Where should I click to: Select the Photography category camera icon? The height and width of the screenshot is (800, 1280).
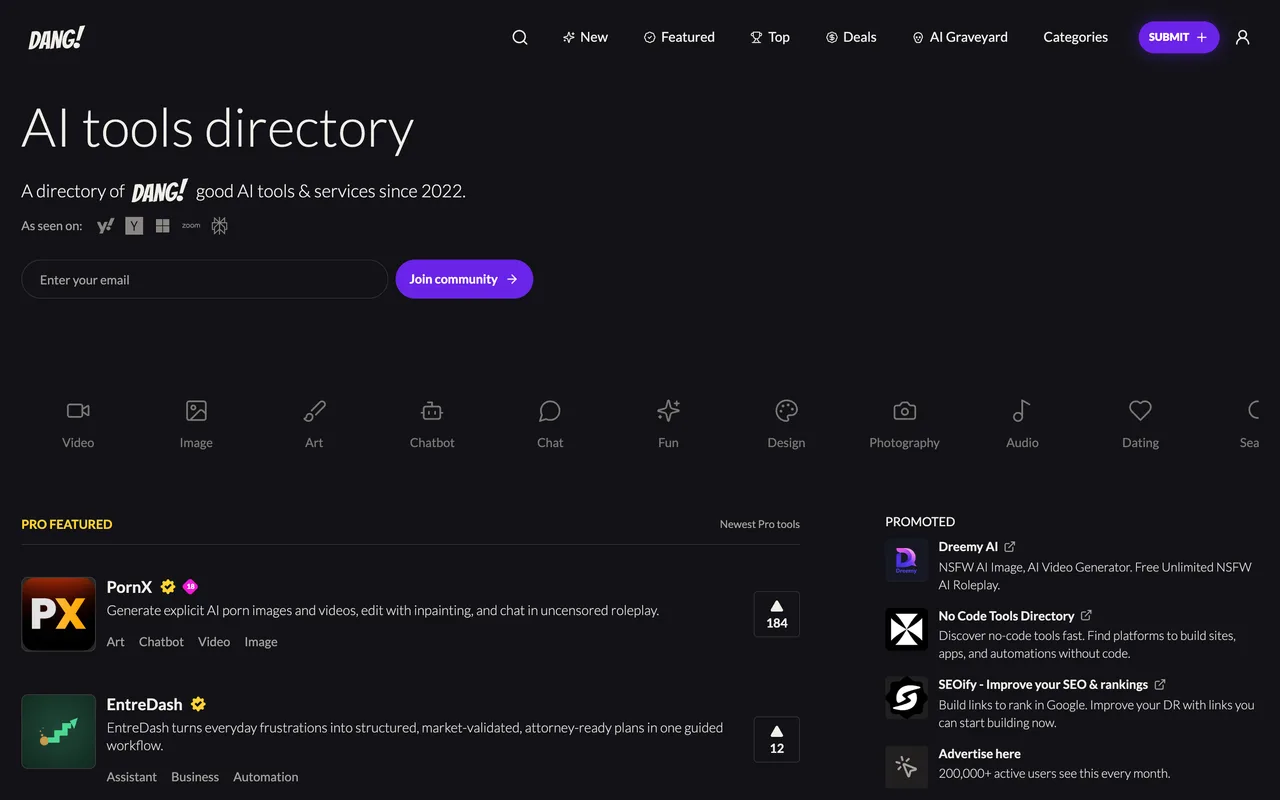pyautogui.click(x=904, y=410)
